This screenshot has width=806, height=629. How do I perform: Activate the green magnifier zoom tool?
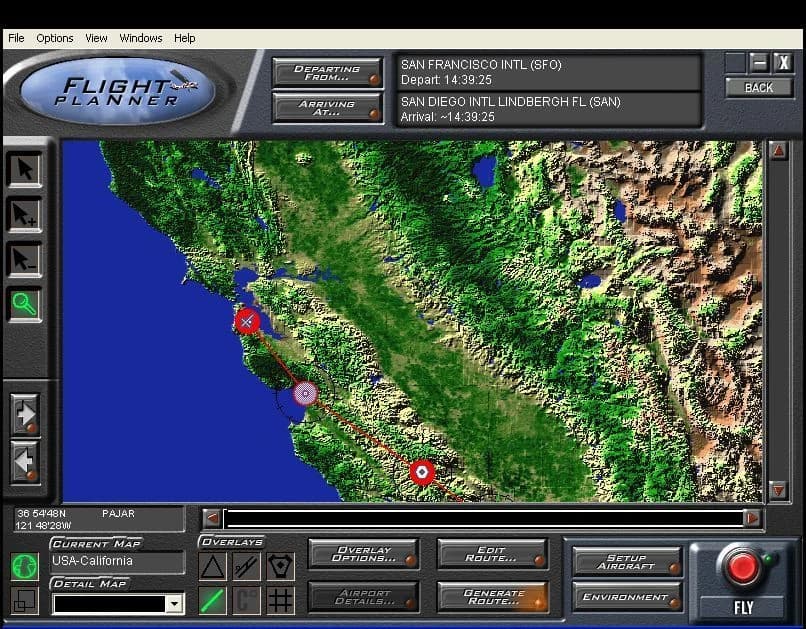pyautogui.click(x=25, y=304)
